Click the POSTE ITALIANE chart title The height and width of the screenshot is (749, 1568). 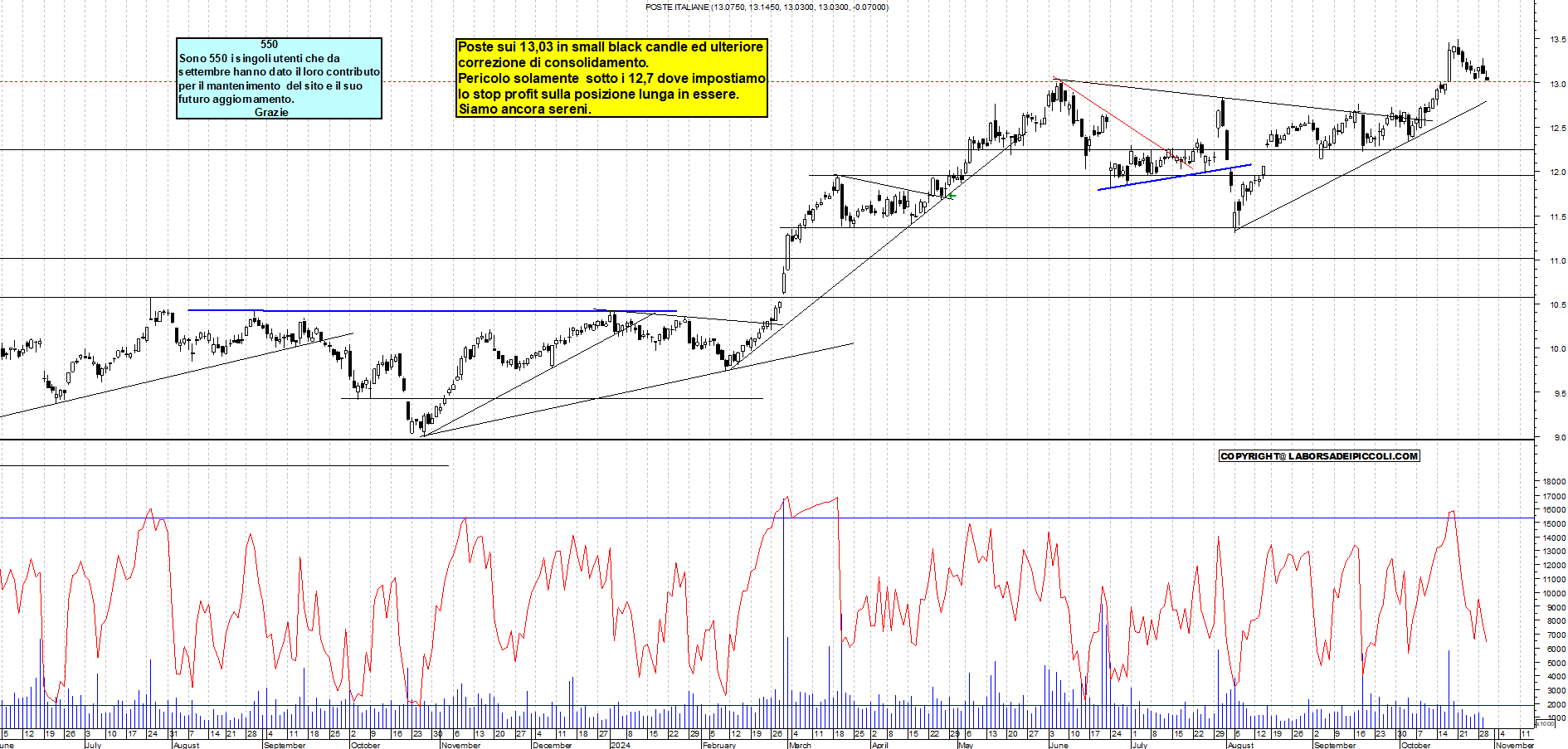[767, 7]
